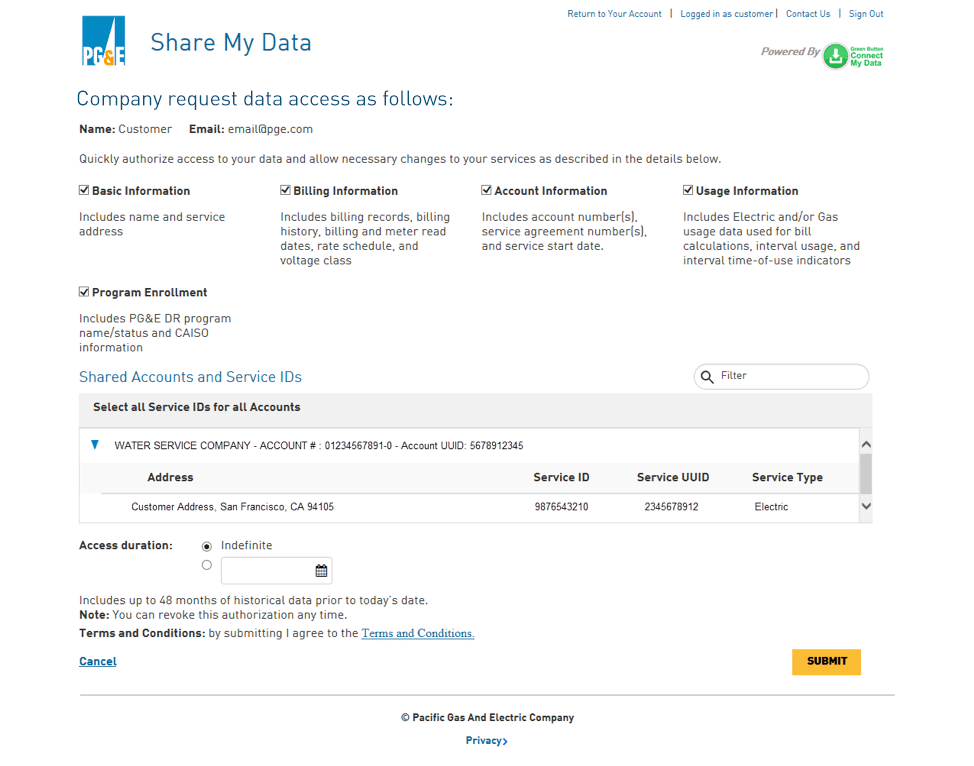This screenshot has height=766, width=974.
Task: Collapse the Water Service Company account row
Action: (95, 445)
